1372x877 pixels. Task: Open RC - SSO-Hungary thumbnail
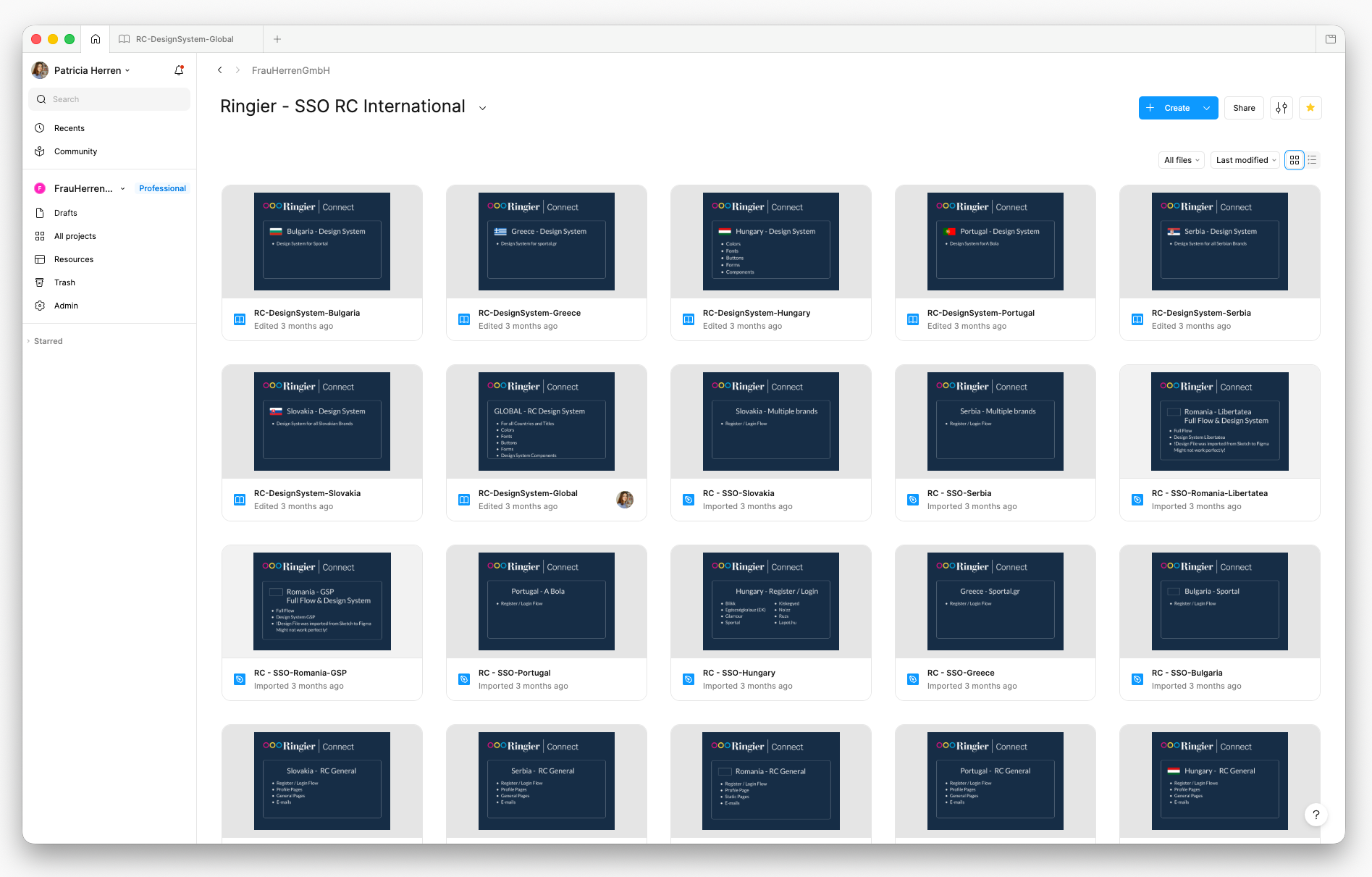pyautogui.click(x=771, y=601)
